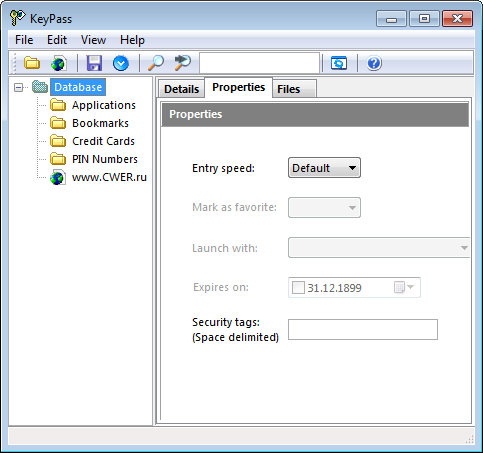Viewport: 483px width, 453px height.
Task: Open the File menu
Action: (24, 40)
